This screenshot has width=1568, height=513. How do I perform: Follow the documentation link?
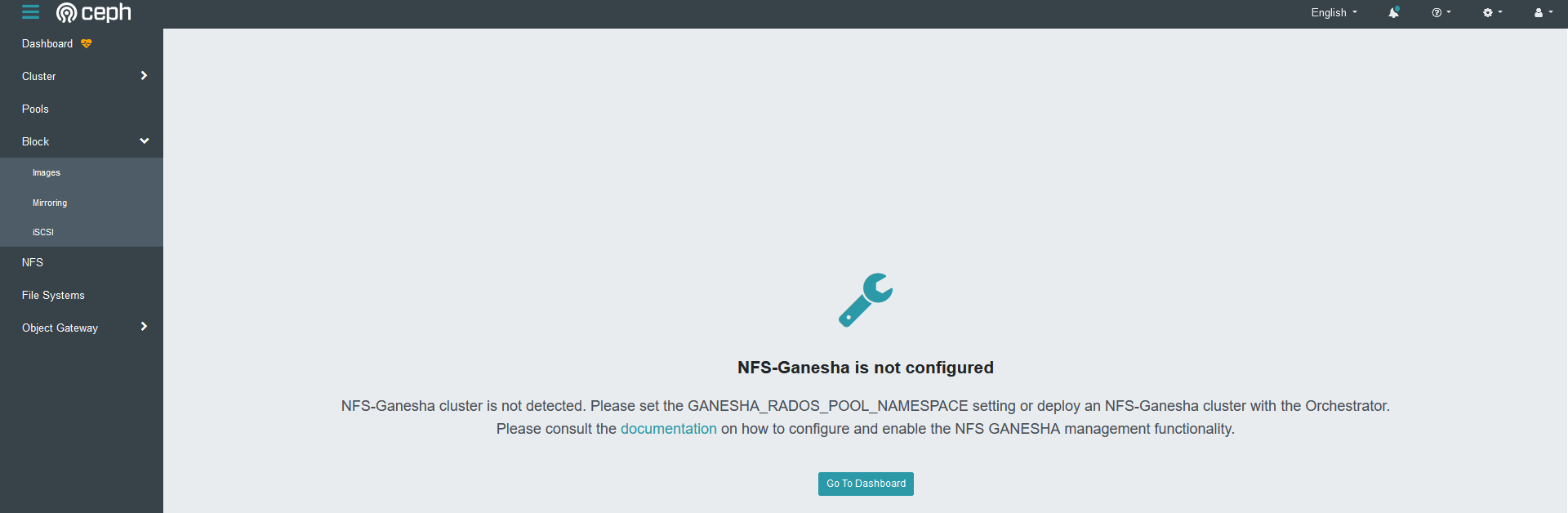(x=668, y=429)
